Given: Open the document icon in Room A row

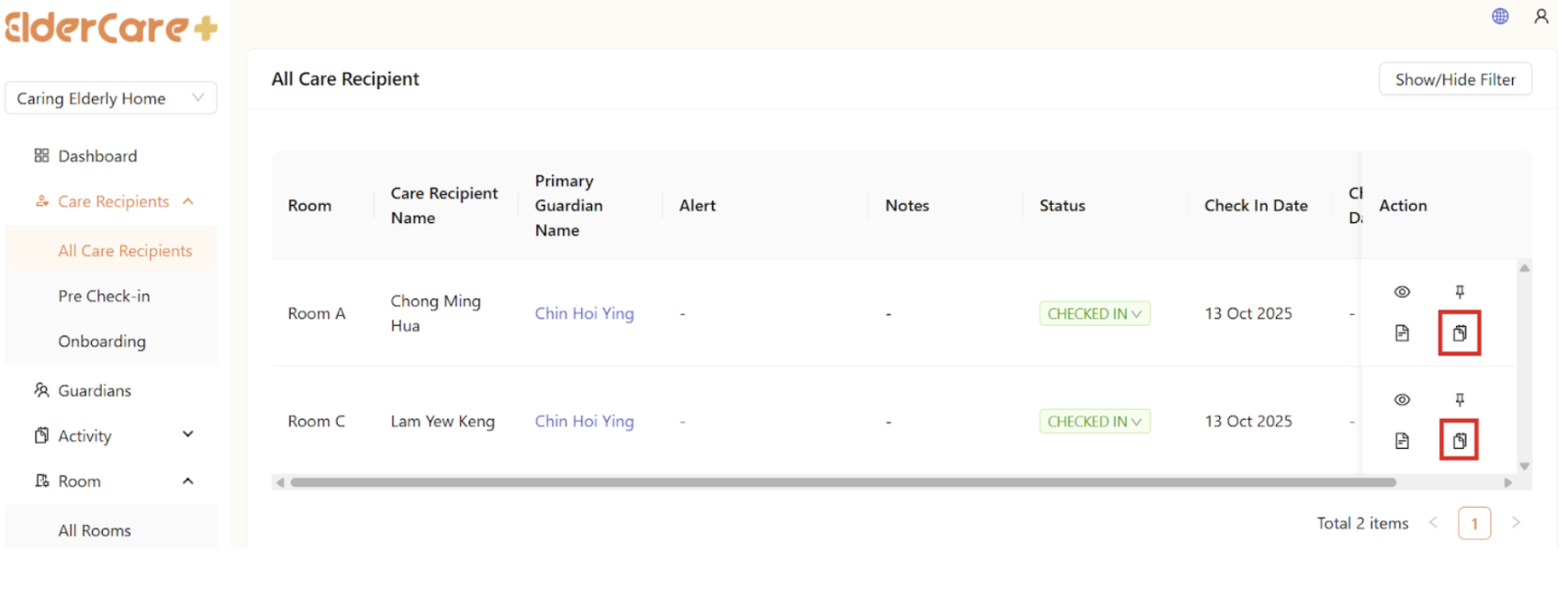Looking at the screenshot, I should [x=1402, y=332].
